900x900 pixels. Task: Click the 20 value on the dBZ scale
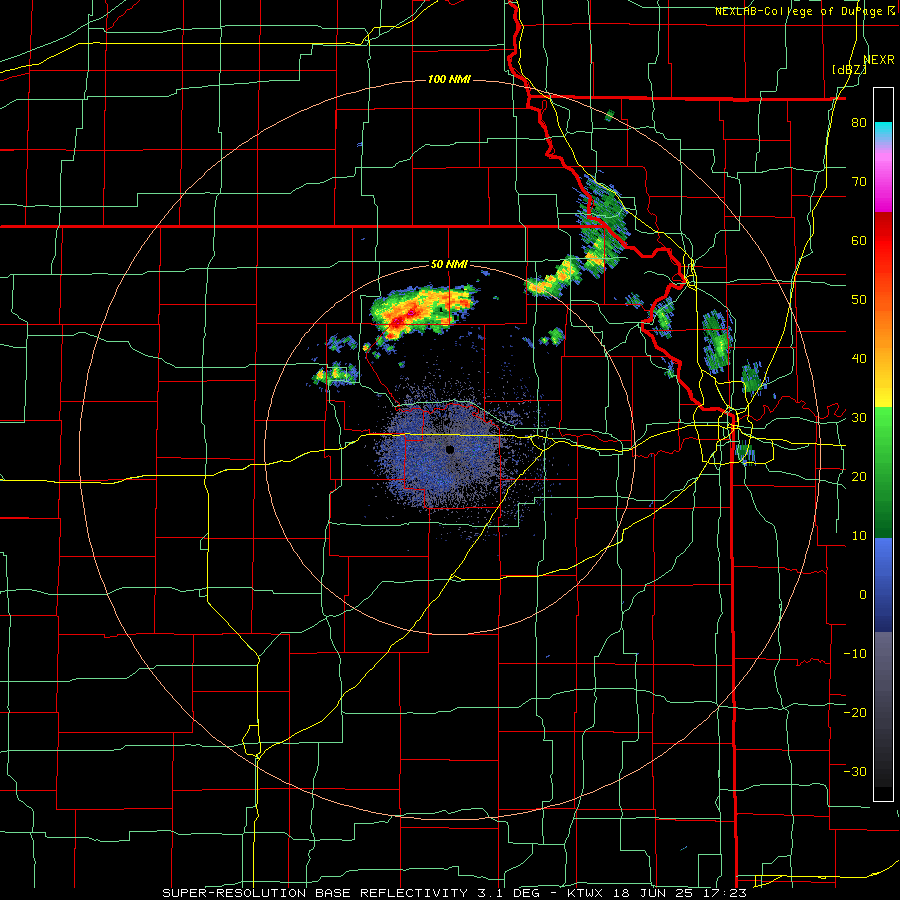859,476
